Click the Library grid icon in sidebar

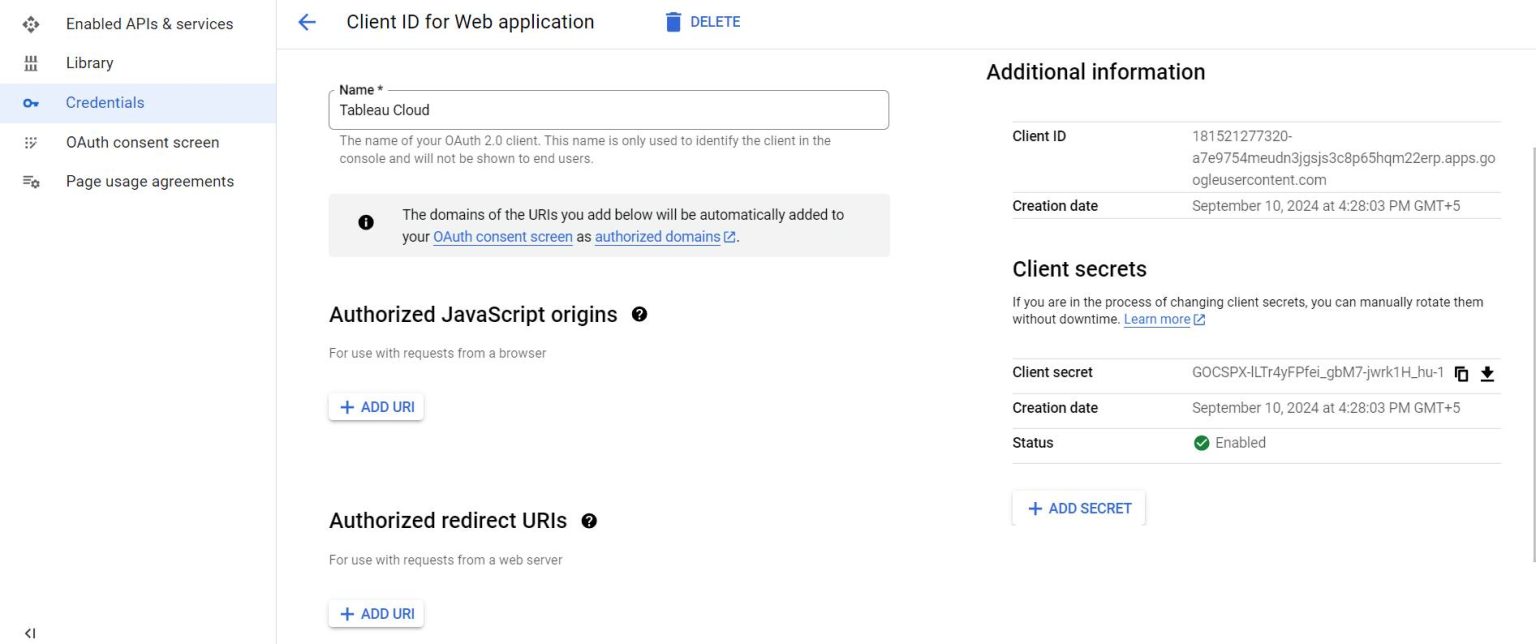point(30,62)
